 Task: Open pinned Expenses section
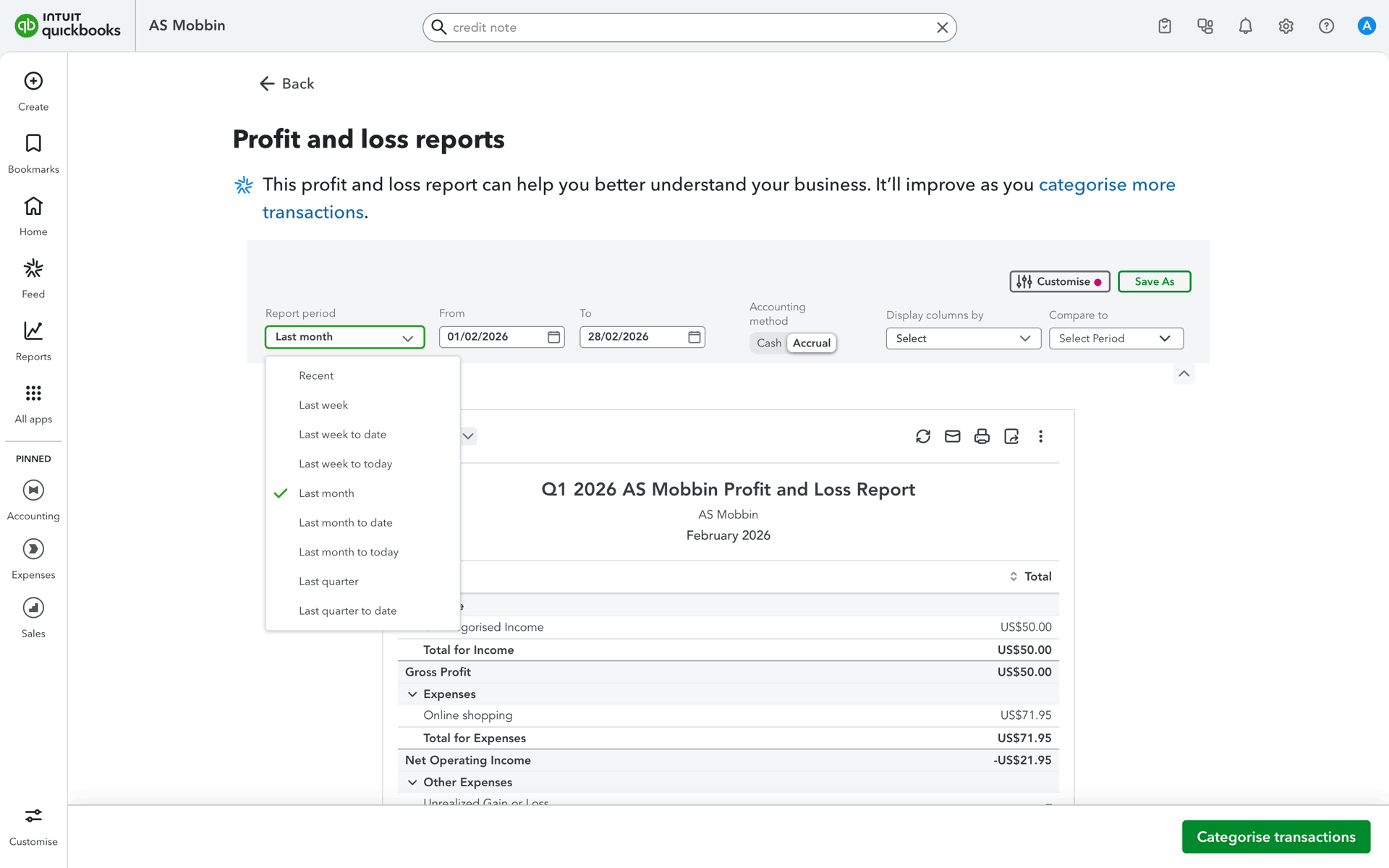[33, 559]
